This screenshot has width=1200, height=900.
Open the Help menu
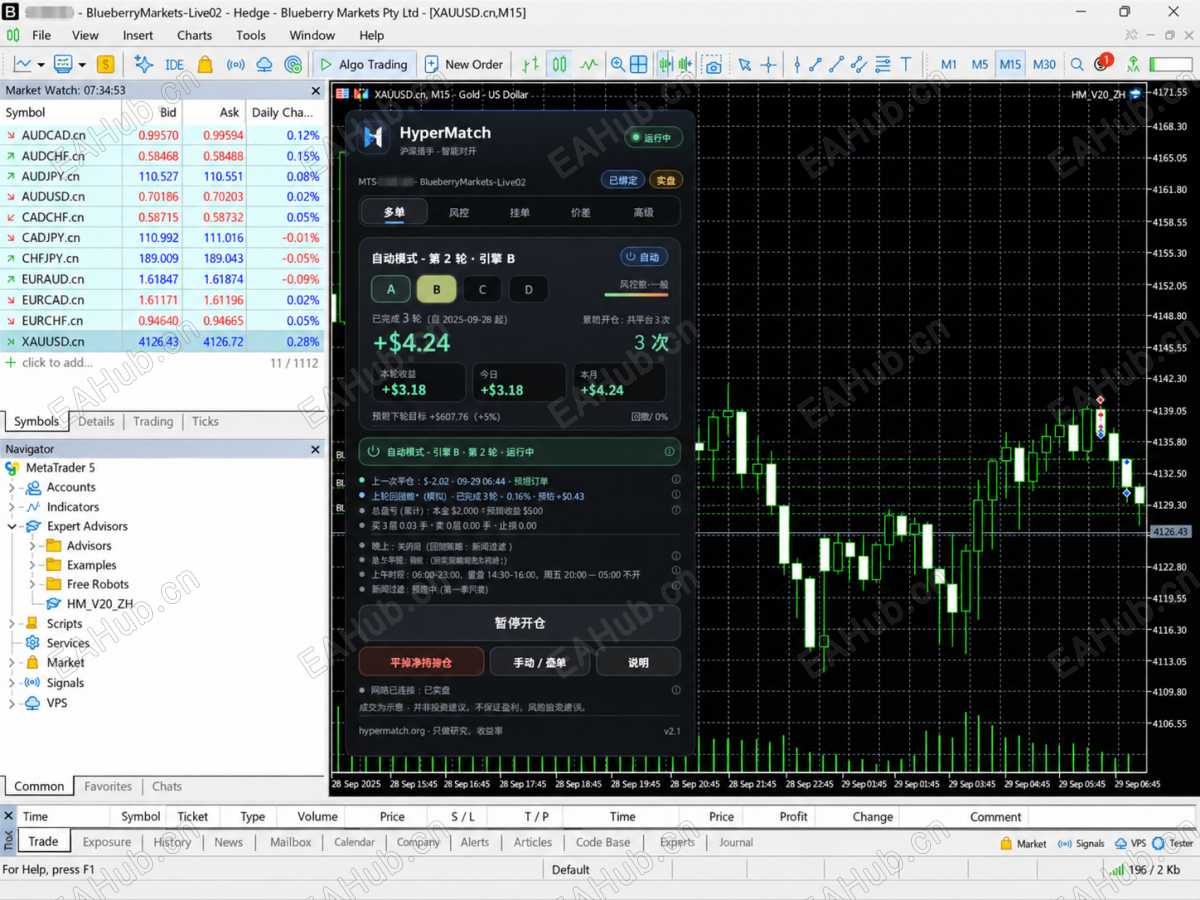[371, 35]
